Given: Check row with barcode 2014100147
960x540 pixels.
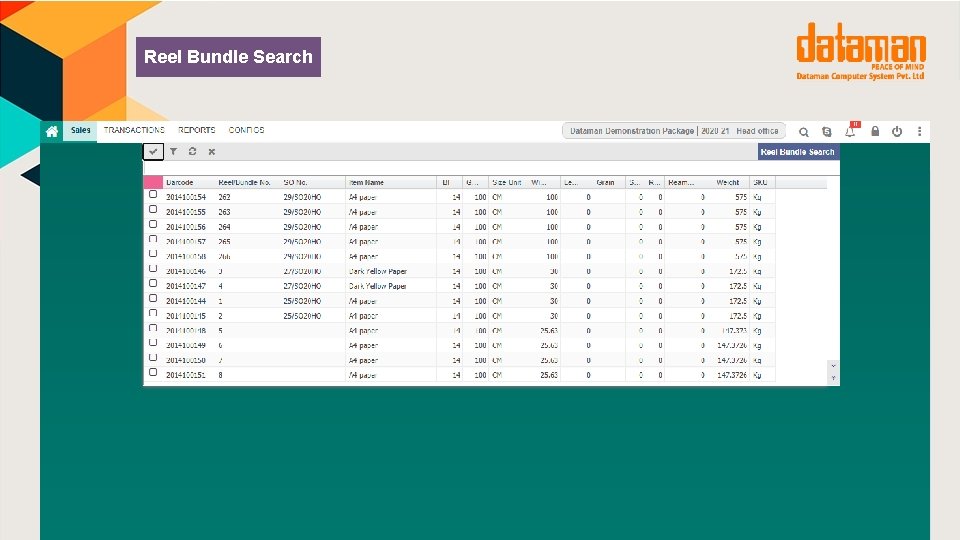Looking at the screenshot, I should (153, 283).
